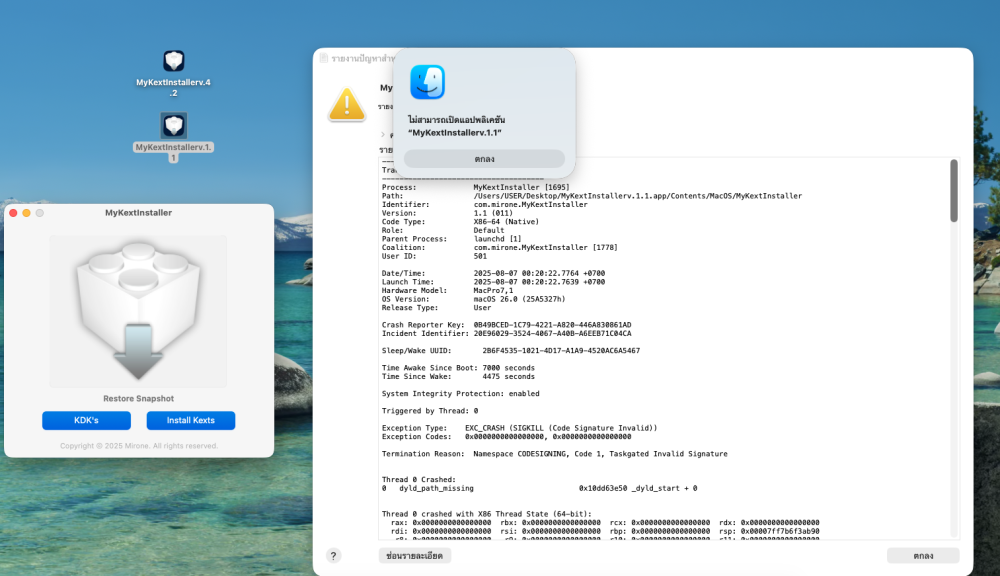Click the Date/Time line in report
1000x576 pixels.
[x=494, y=274]
